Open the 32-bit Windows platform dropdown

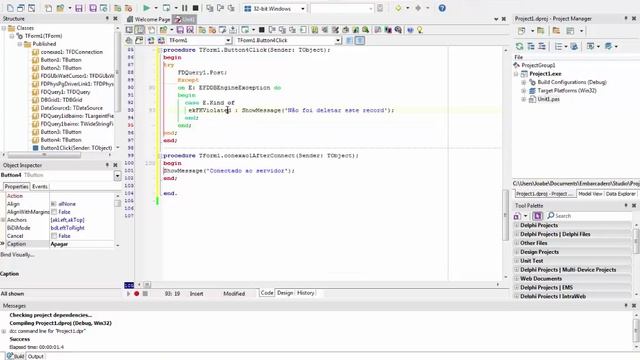point(302,9)
